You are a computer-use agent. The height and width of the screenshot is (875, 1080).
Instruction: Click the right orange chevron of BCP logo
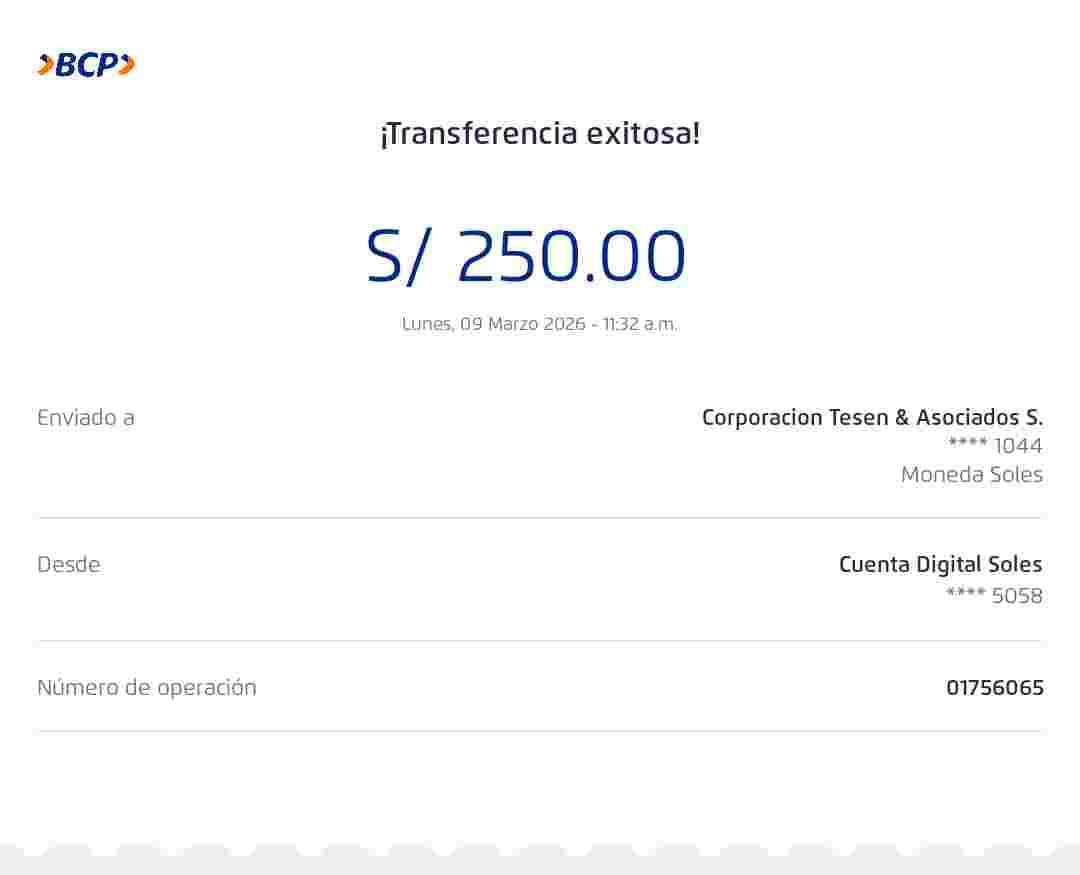coord(127,65)
